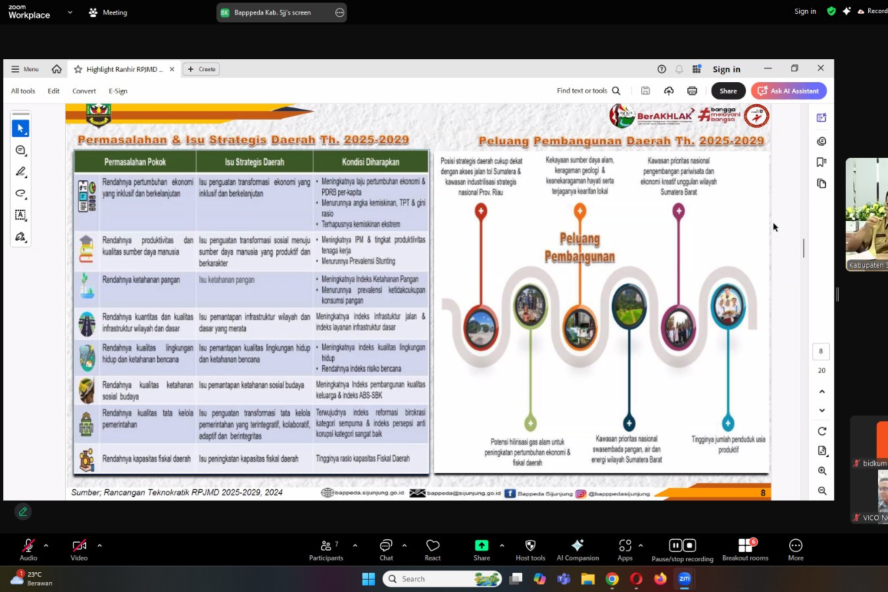Open the Convert menu in Acrobat
888x592 pixels.
[x=84, y=91]
